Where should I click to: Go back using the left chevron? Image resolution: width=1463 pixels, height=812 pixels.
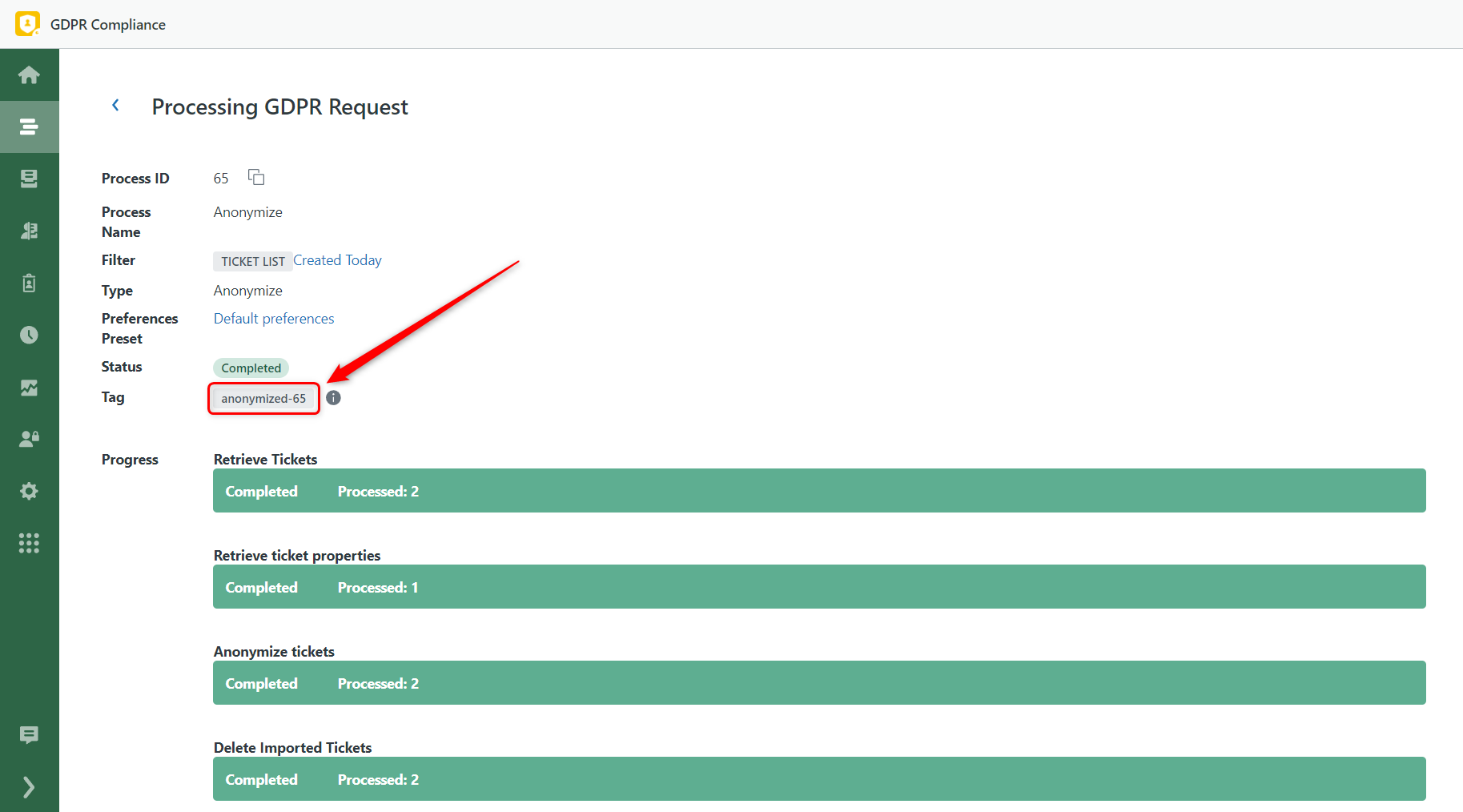pos(115,105)
